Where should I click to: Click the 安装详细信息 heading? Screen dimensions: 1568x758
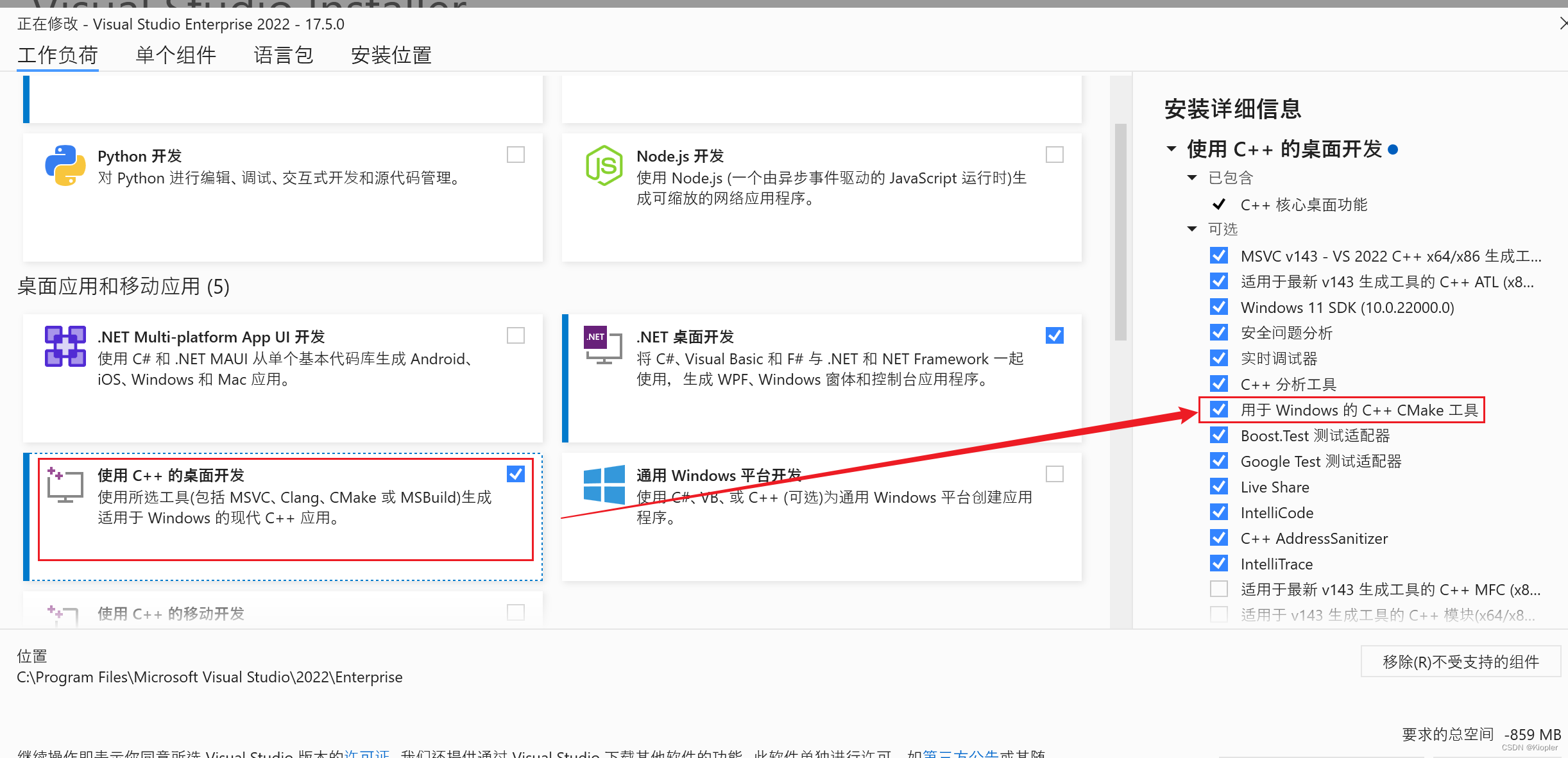coord(1232,108)
